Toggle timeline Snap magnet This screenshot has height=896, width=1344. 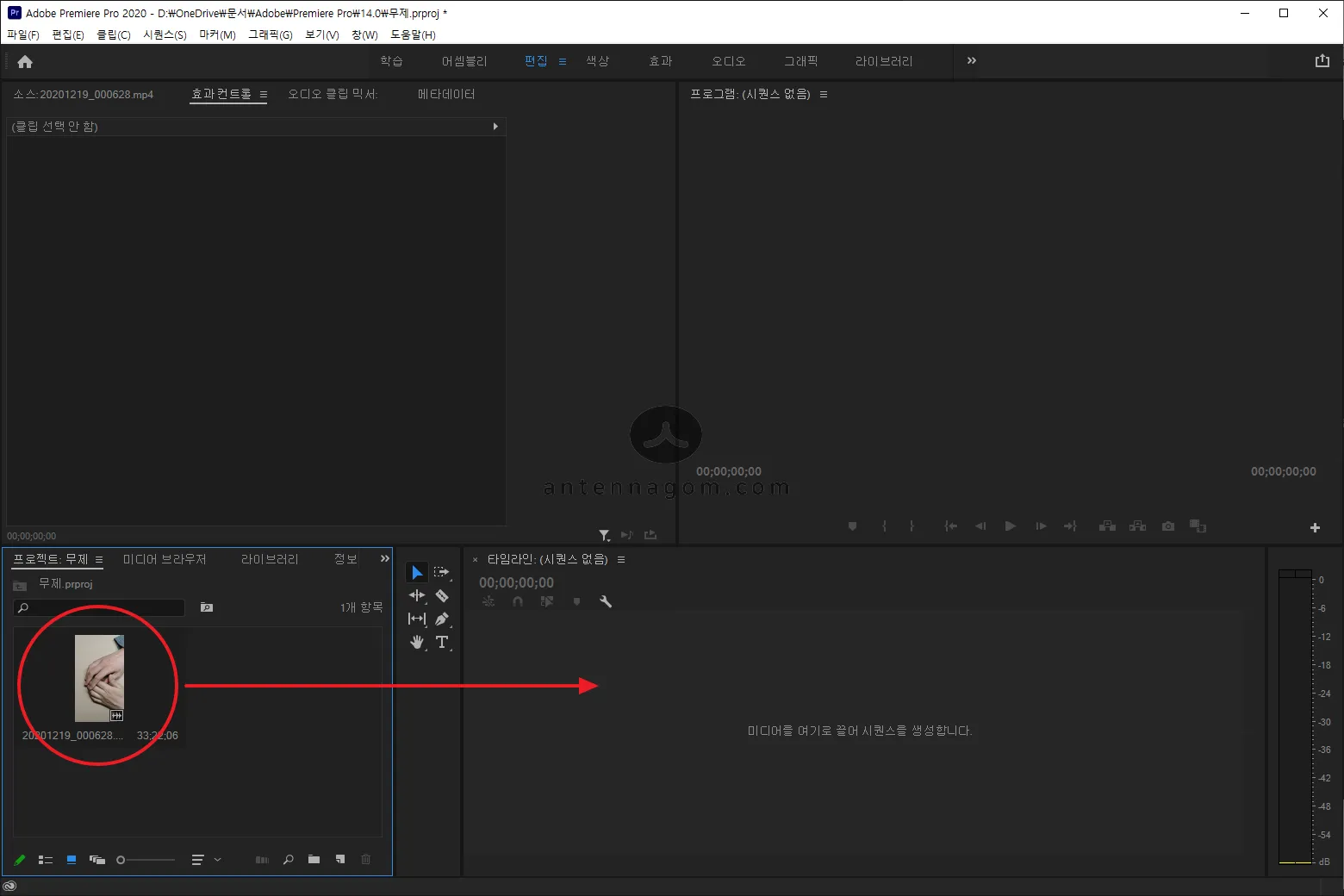[518, 601]
